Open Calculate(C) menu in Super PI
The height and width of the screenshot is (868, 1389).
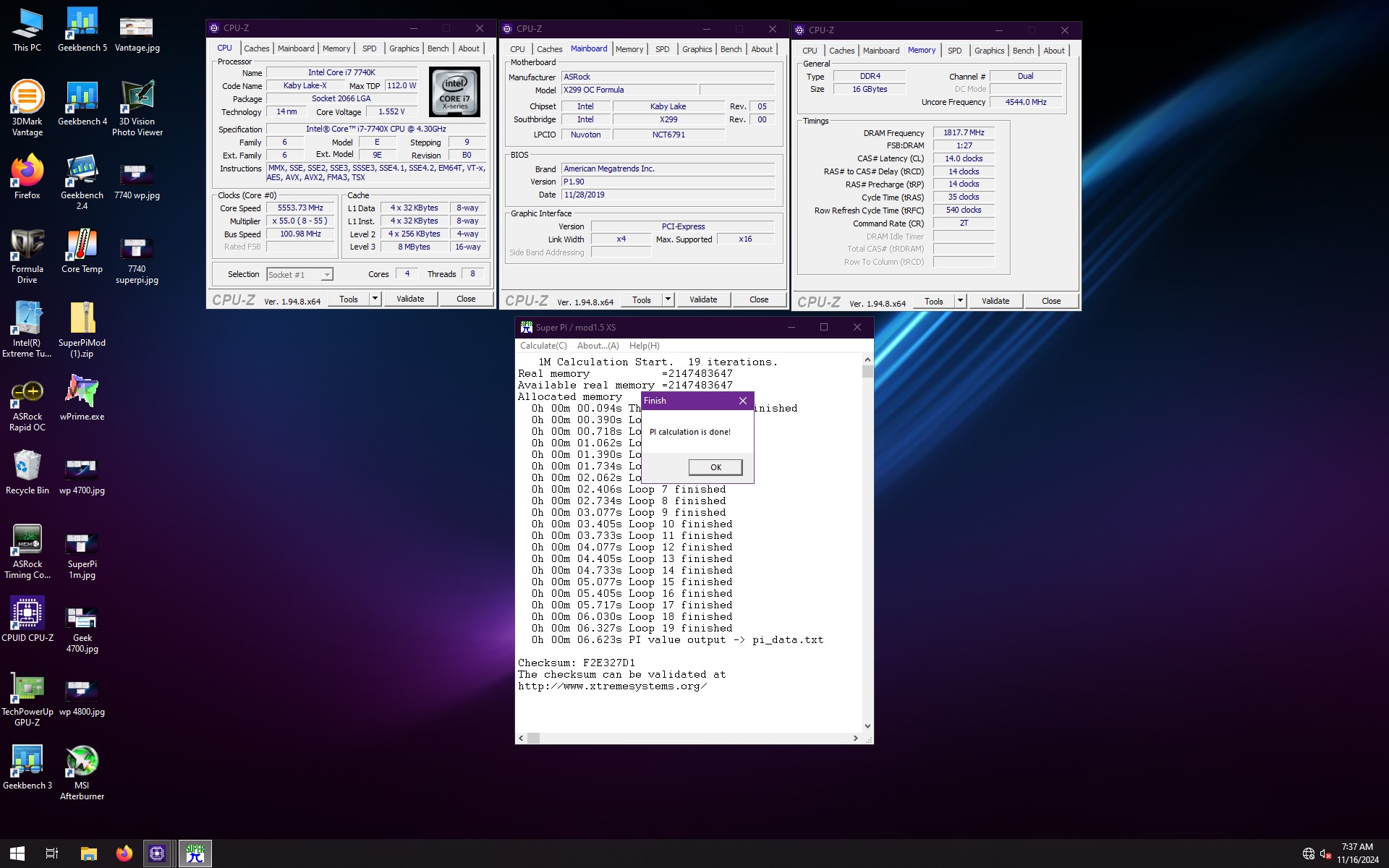(x=543, y=346)
